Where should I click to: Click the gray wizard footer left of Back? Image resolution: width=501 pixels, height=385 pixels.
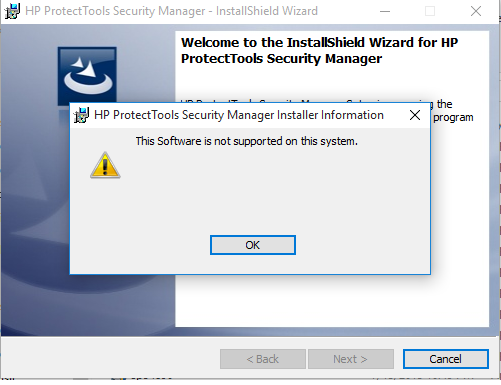coord(110,359)
